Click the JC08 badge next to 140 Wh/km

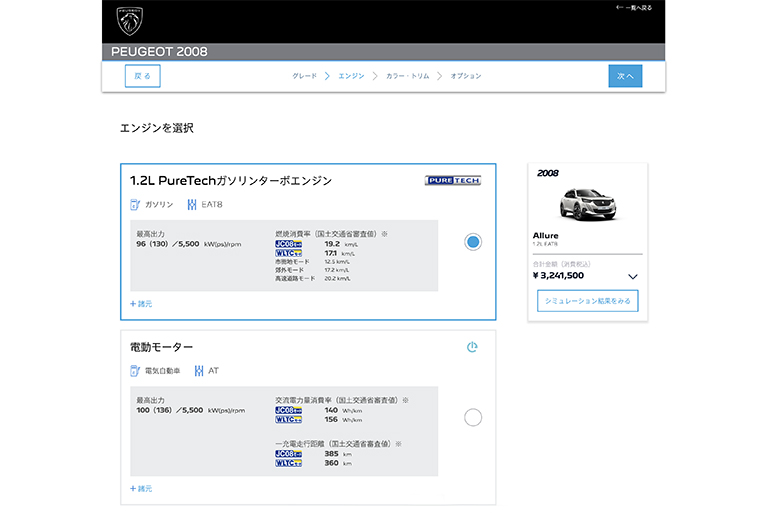288,410
